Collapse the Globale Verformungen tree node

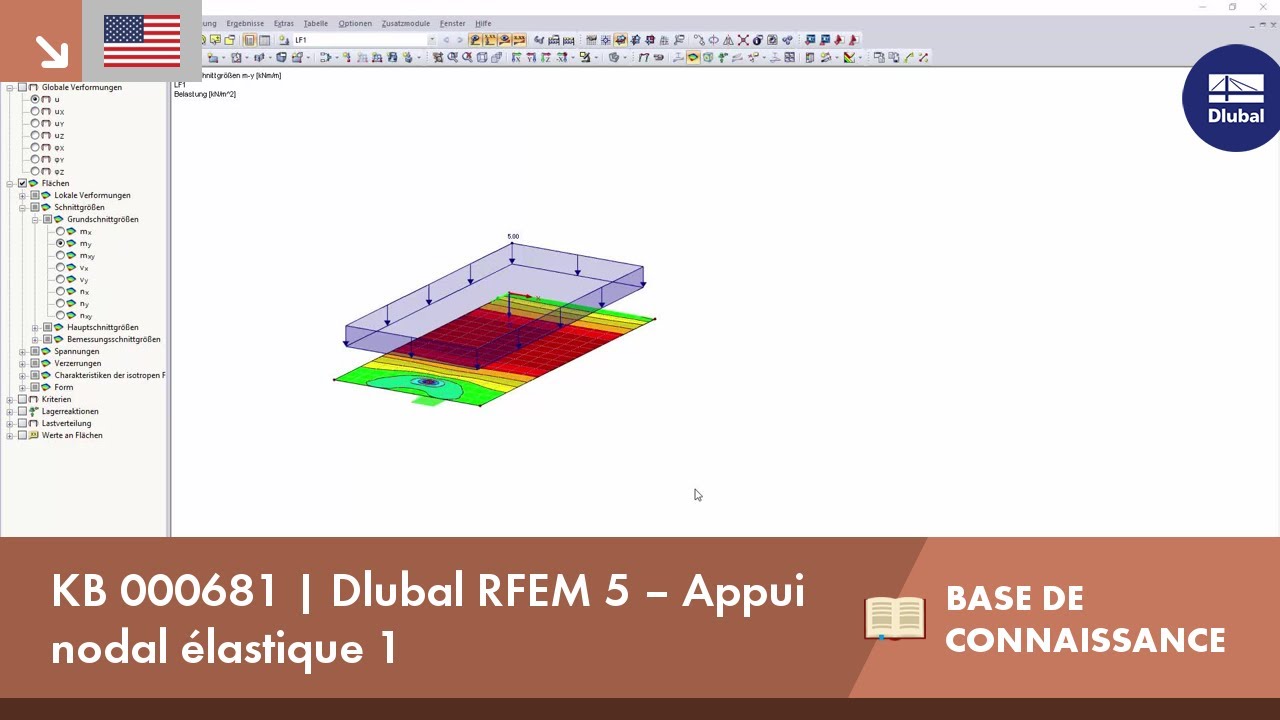point(10,87)
